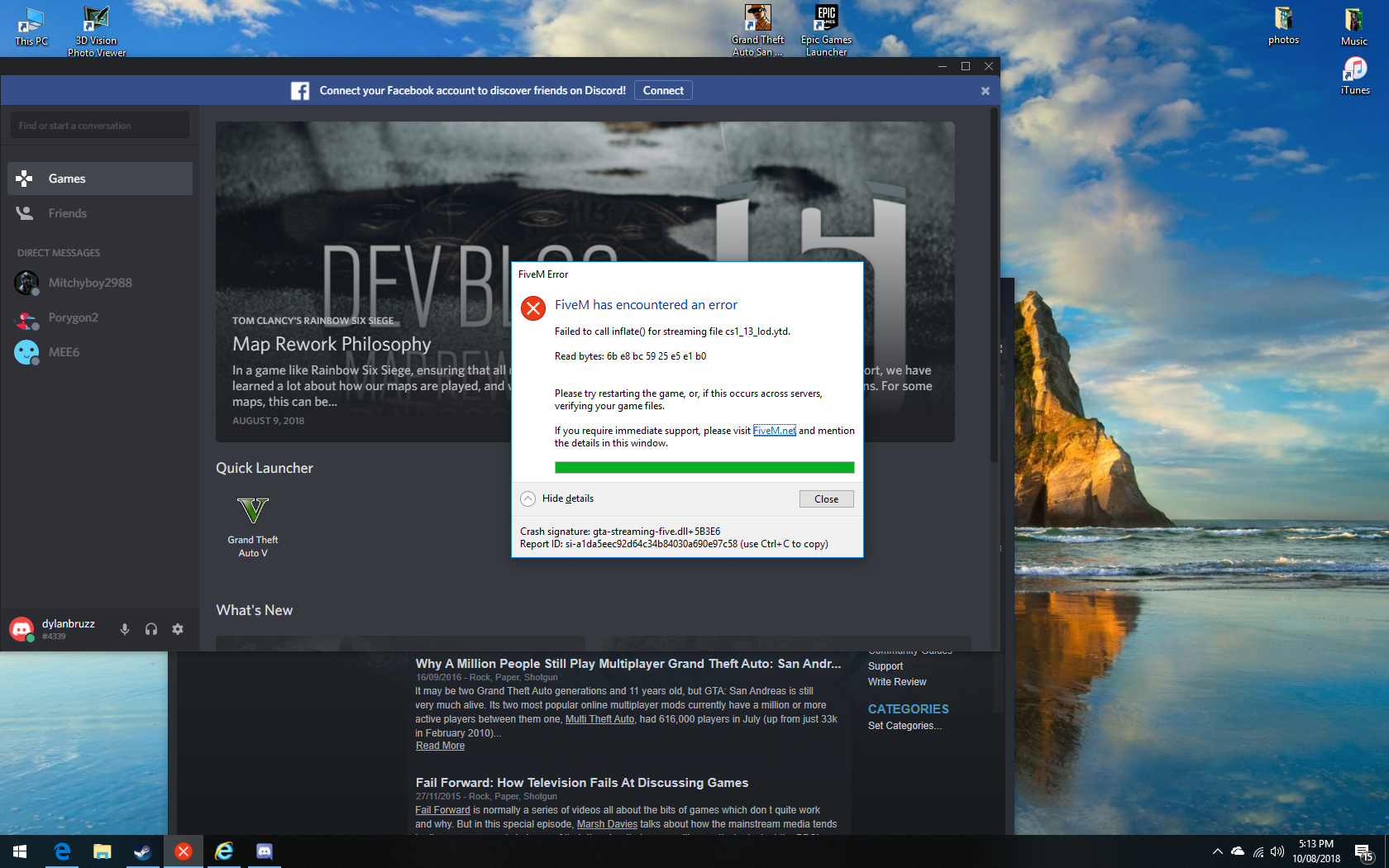Switch to Steam in taskbar
The image size is (1389, 868).
click(x=143, y=851)
